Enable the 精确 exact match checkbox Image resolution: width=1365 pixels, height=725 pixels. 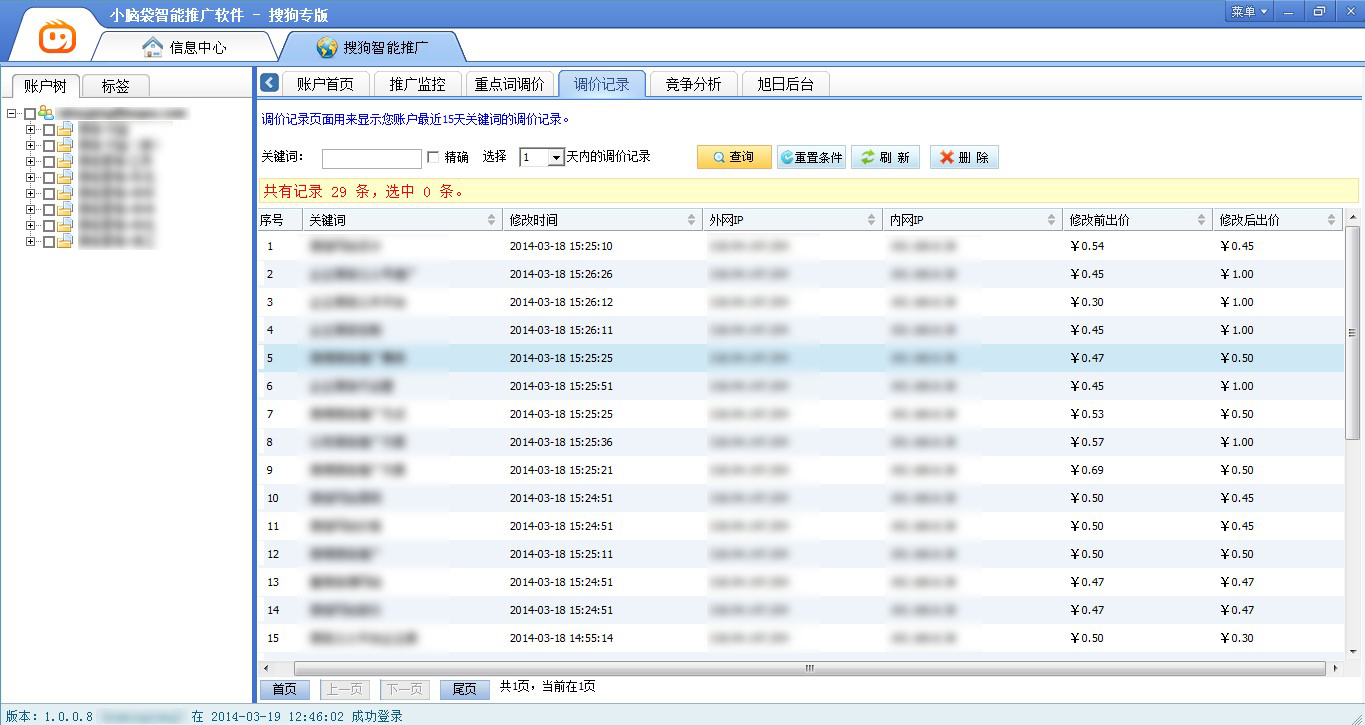pos(433,157)
